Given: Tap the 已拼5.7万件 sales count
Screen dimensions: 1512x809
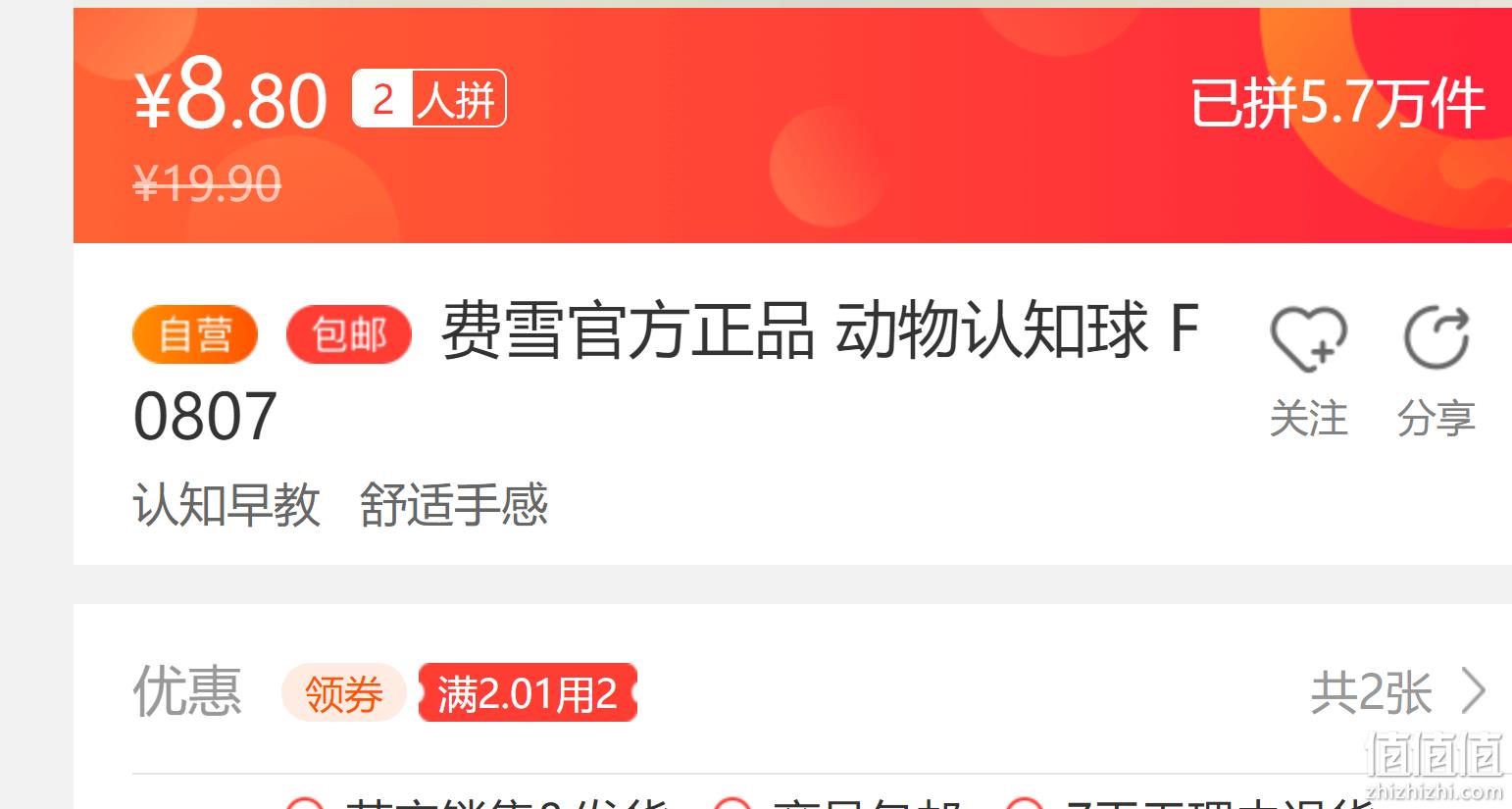Looking at the screenshot, I should [x=1337, y=103].
